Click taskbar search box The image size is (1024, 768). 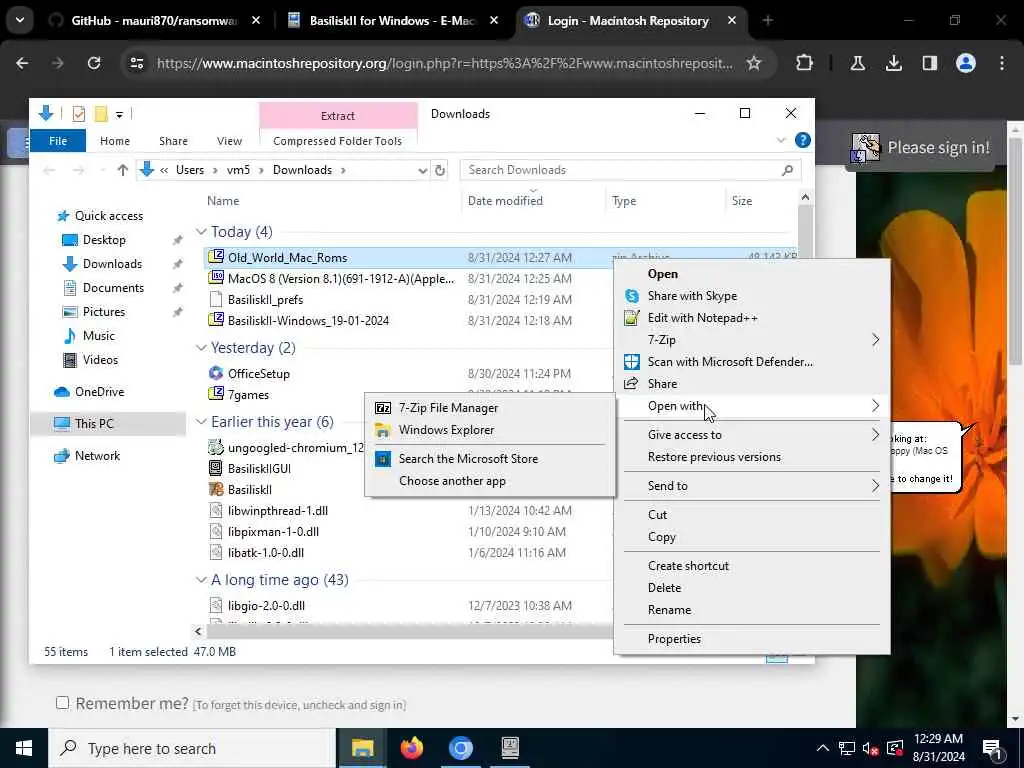[192, 748]
